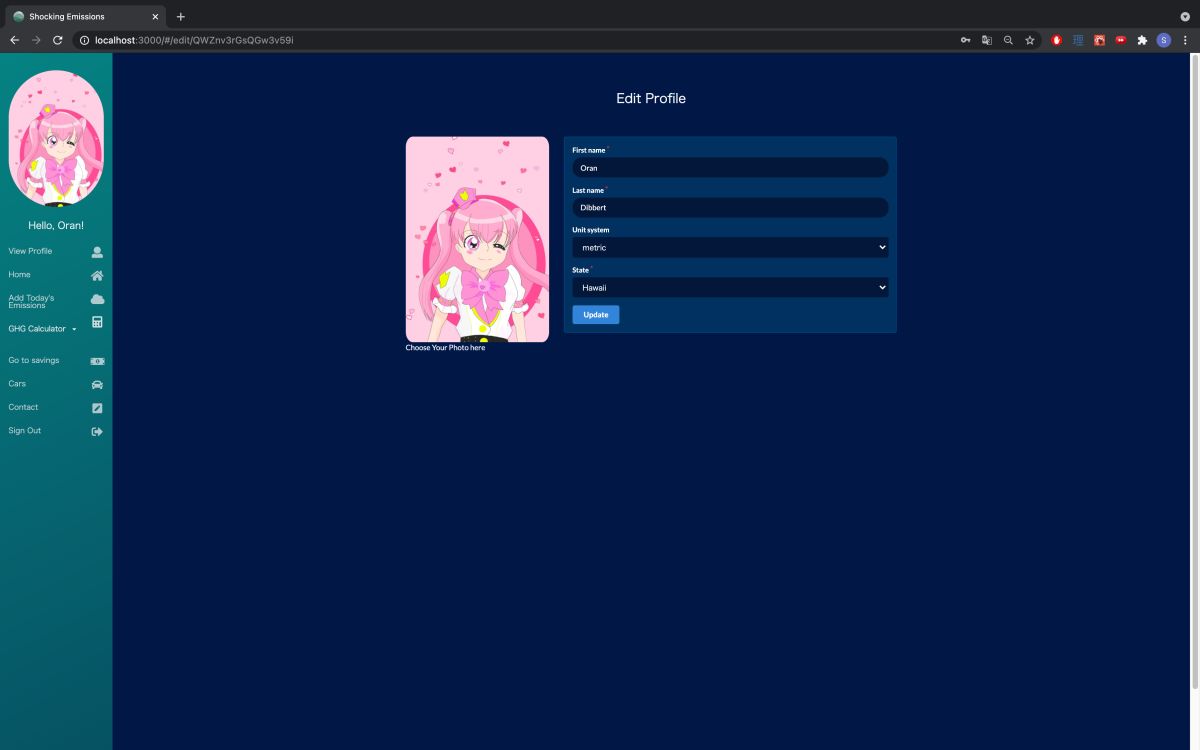Click the Hello, Oran! greeting text

click(x=56, y=226)
